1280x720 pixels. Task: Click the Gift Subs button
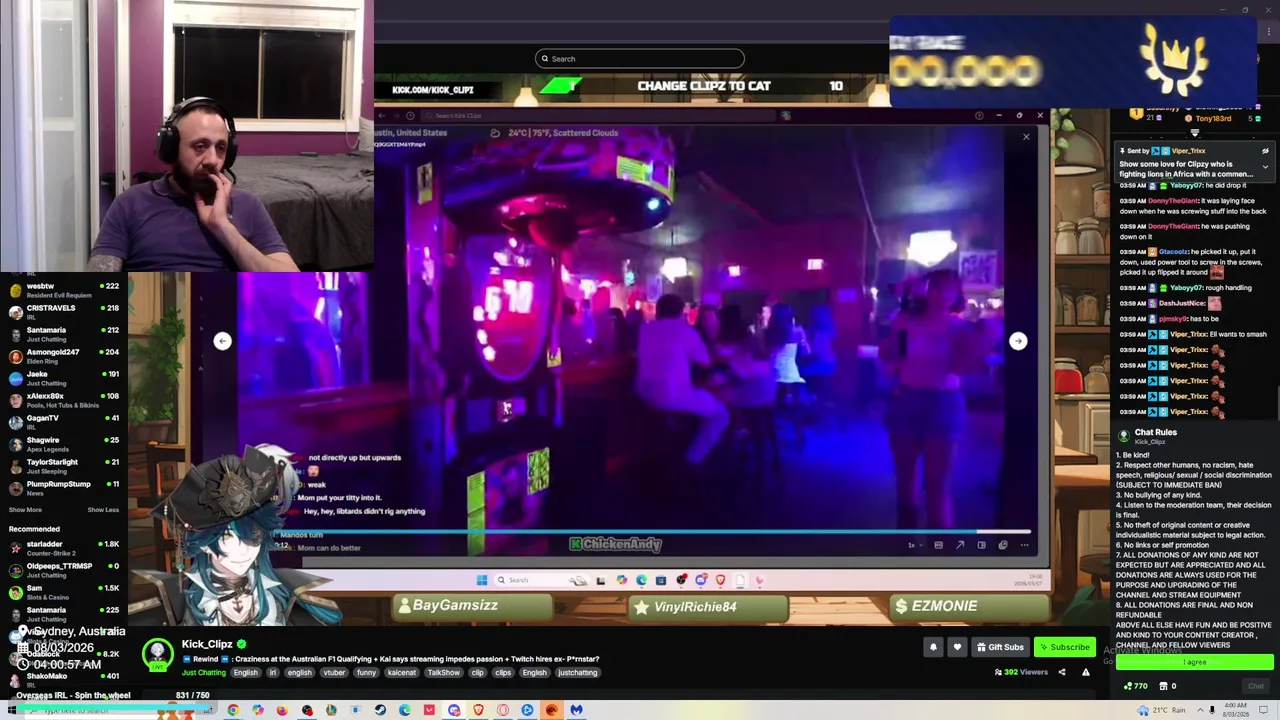[1000, 647]
